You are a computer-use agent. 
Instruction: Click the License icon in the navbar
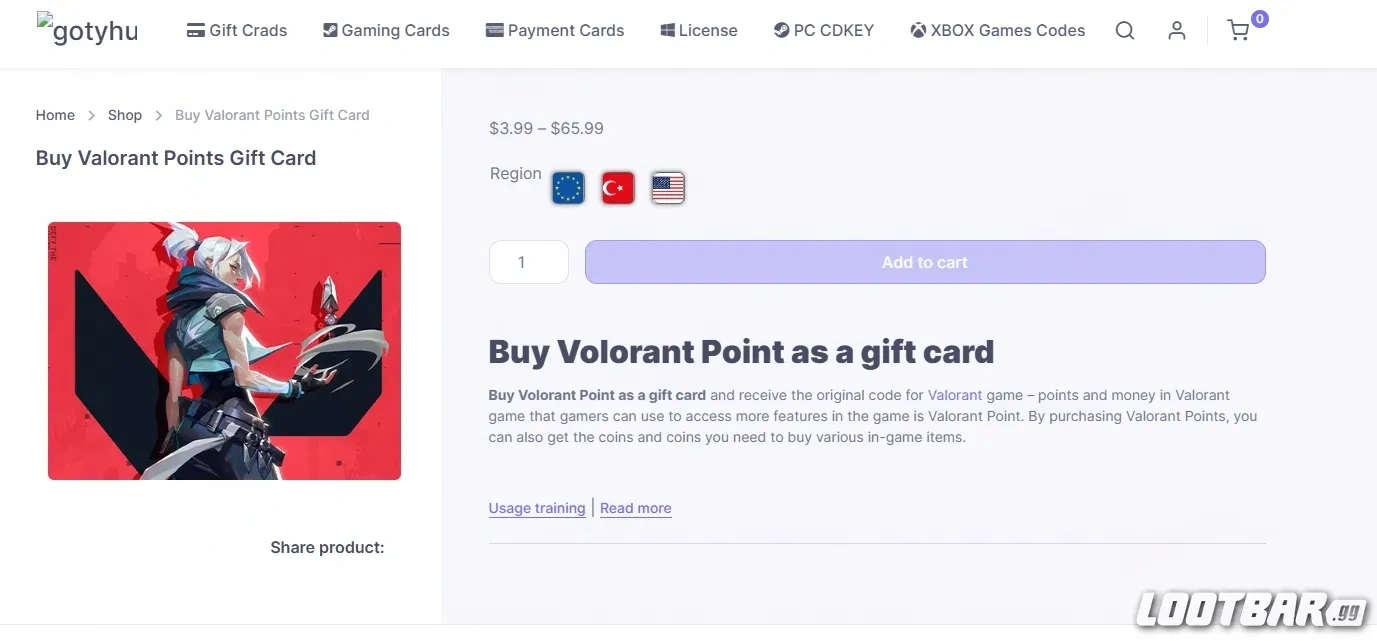[x=666, y=29]
